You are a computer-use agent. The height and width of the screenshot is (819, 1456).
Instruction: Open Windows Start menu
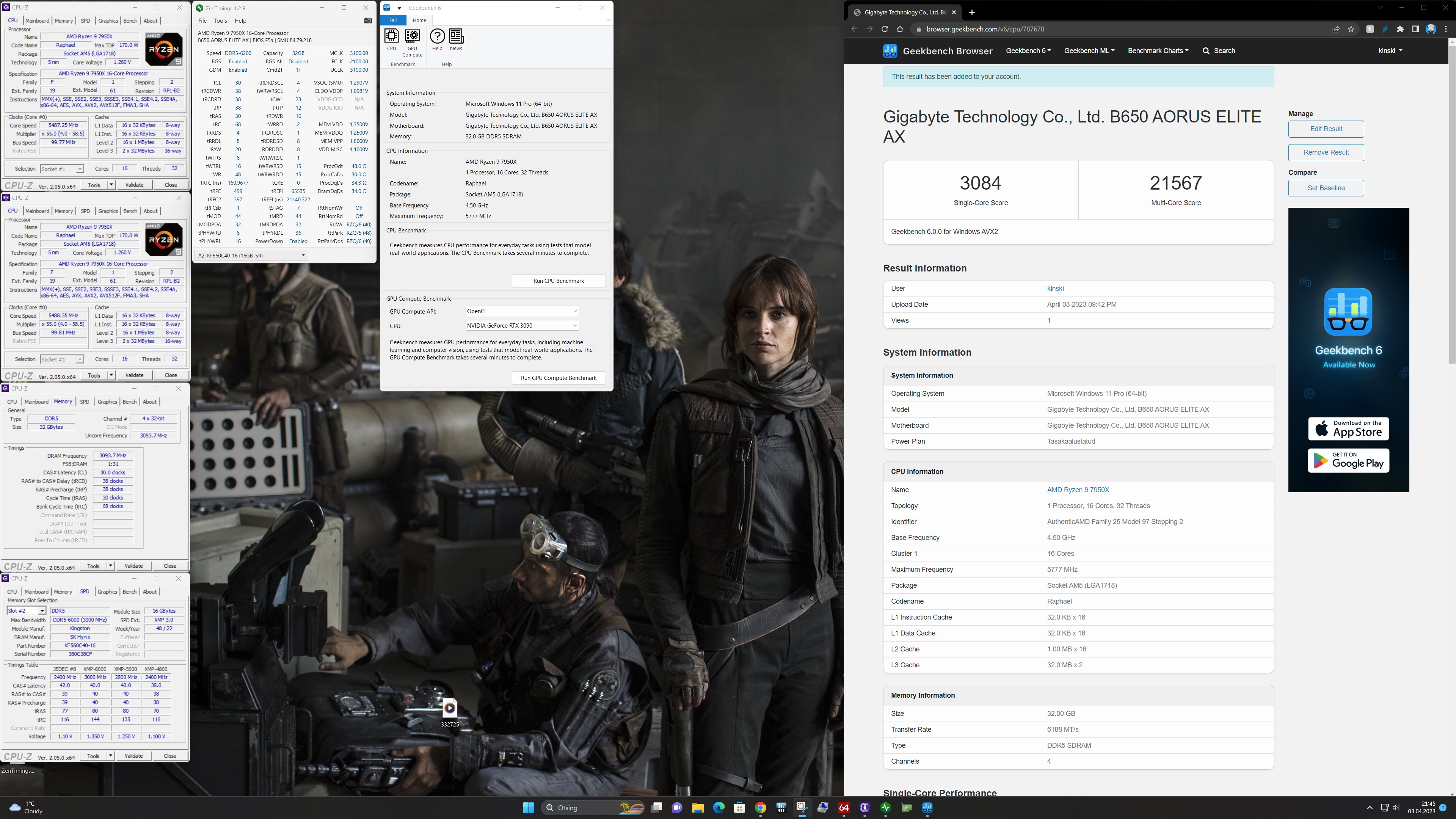[x=529, y=808]
